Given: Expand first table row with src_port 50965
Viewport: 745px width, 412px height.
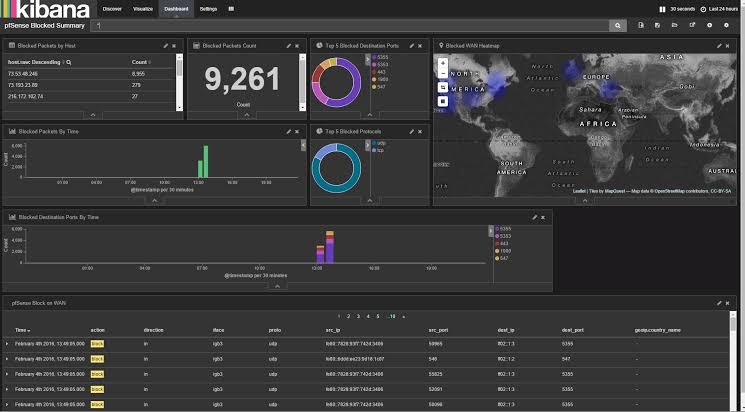Looking at the screenshot, I should (x=7, y=344).
